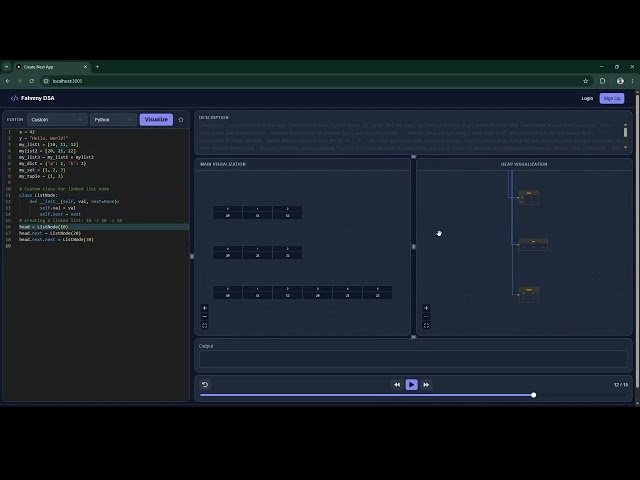Bookmark this page with the star icon

click(x=585, y=81)
